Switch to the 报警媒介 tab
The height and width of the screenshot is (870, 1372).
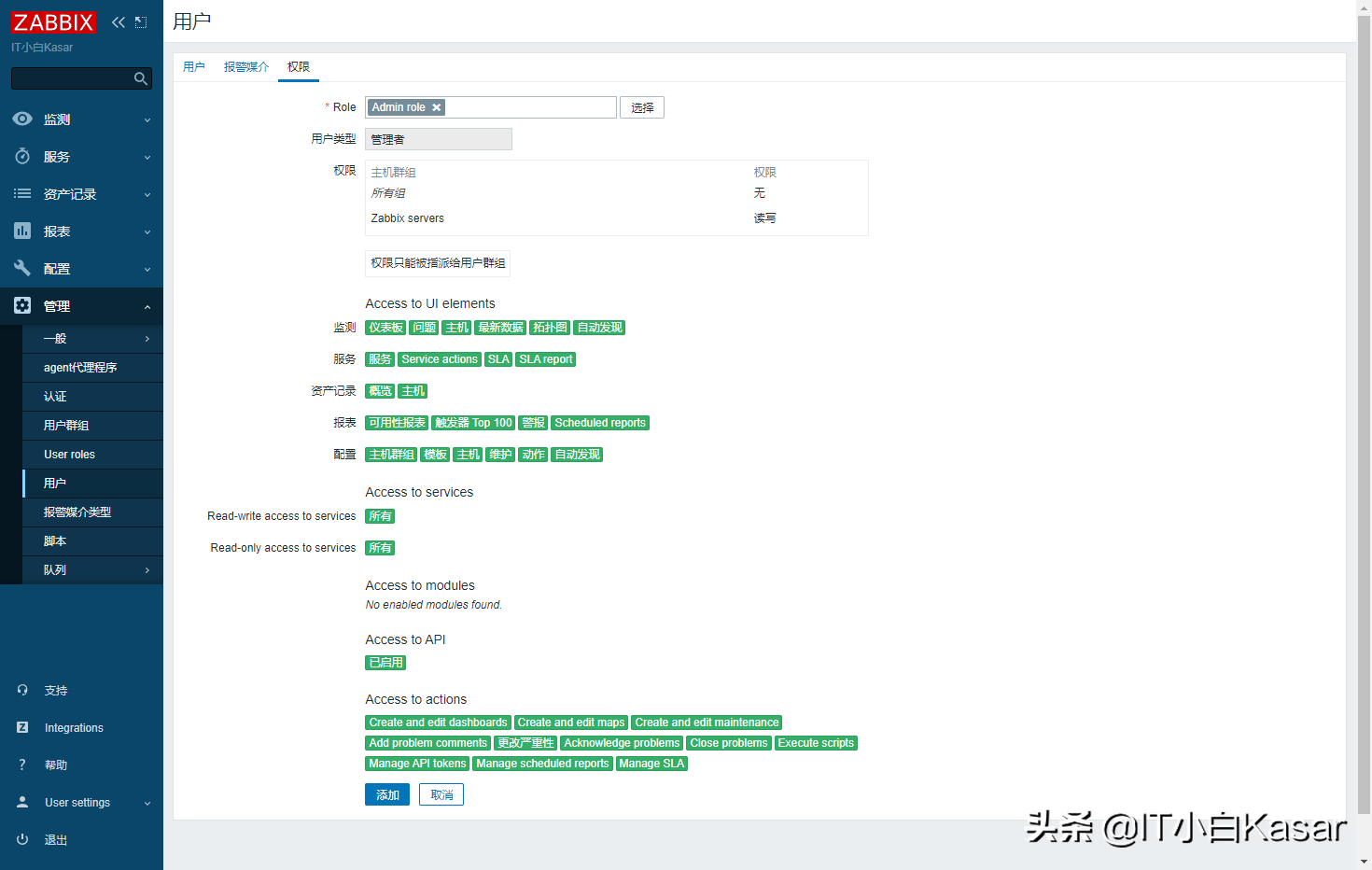pyautogui.click(x=245, y=67)
